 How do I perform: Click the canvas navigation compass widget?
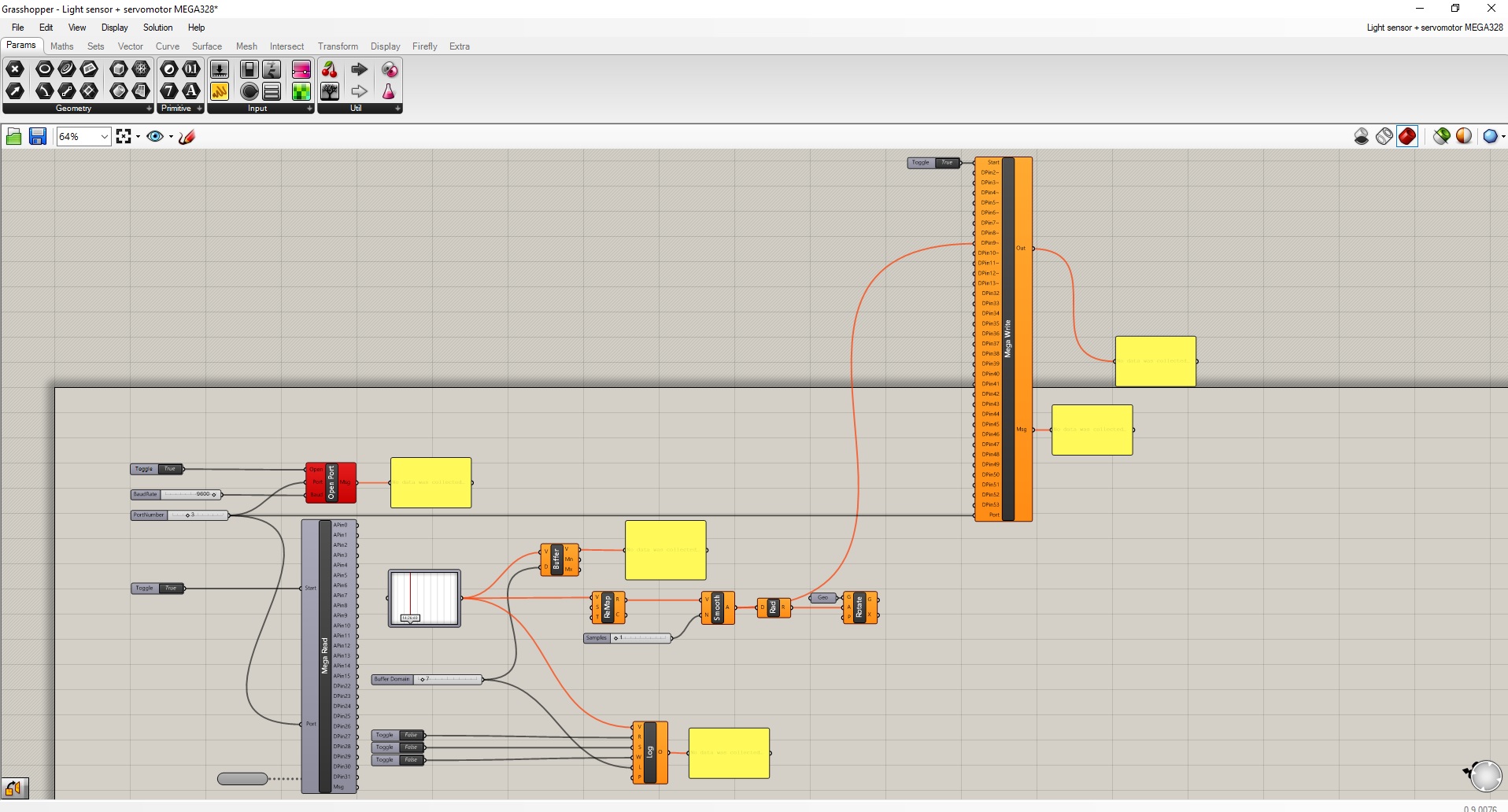[1485, 776]
